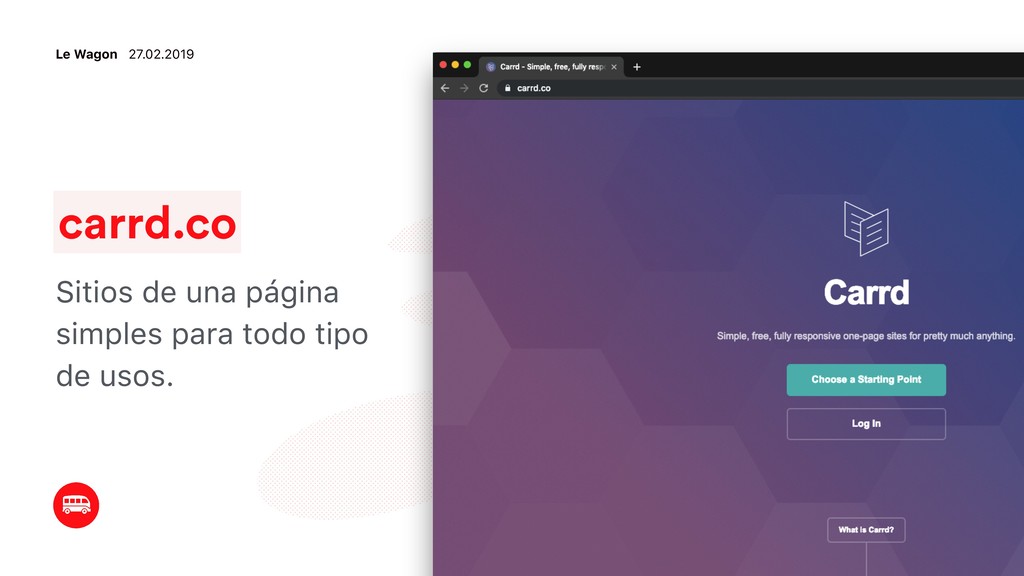Open a new tab with plus icon
This screenshot has width=1024, height=576.
[637, 67]
